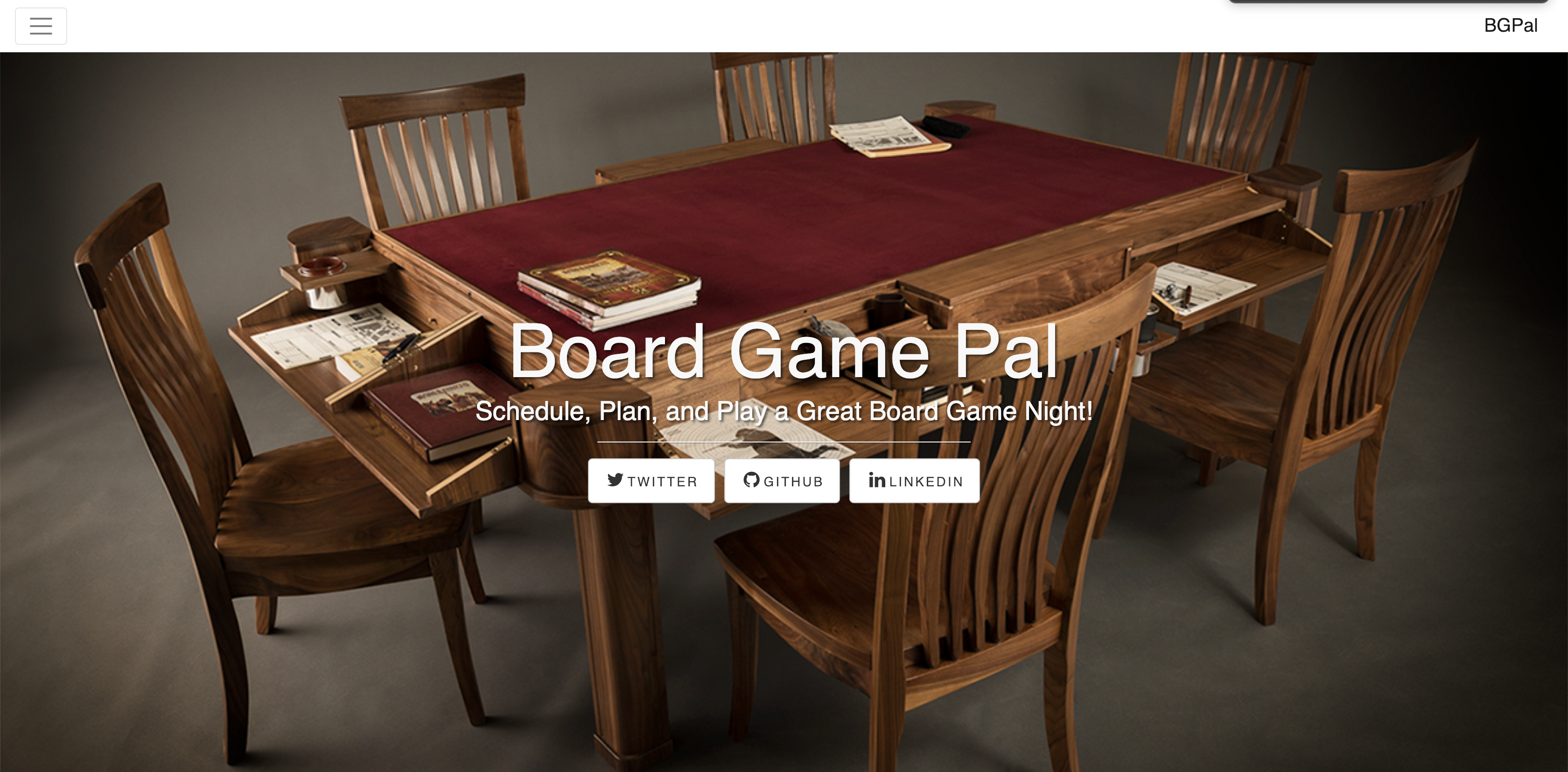Click the thin white divider line

pos(784,442)
